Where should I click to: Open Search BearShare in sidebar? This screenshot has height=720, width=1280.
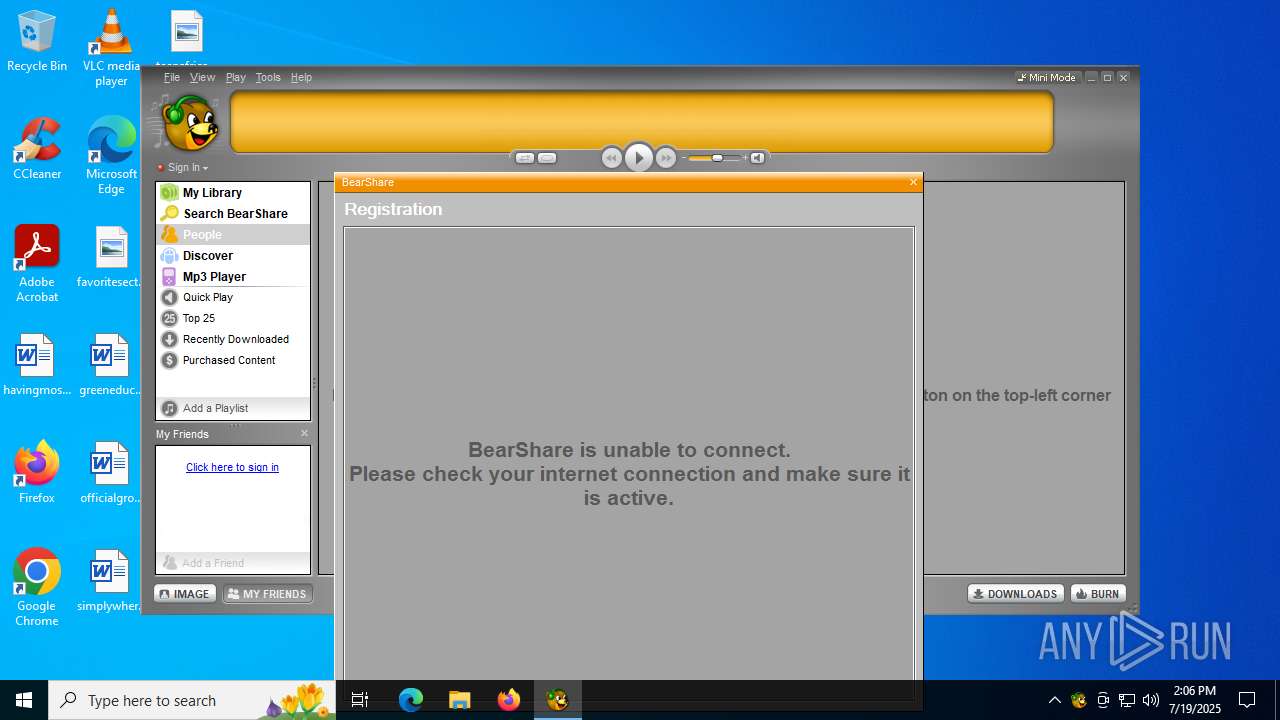[x=233, y=213]
